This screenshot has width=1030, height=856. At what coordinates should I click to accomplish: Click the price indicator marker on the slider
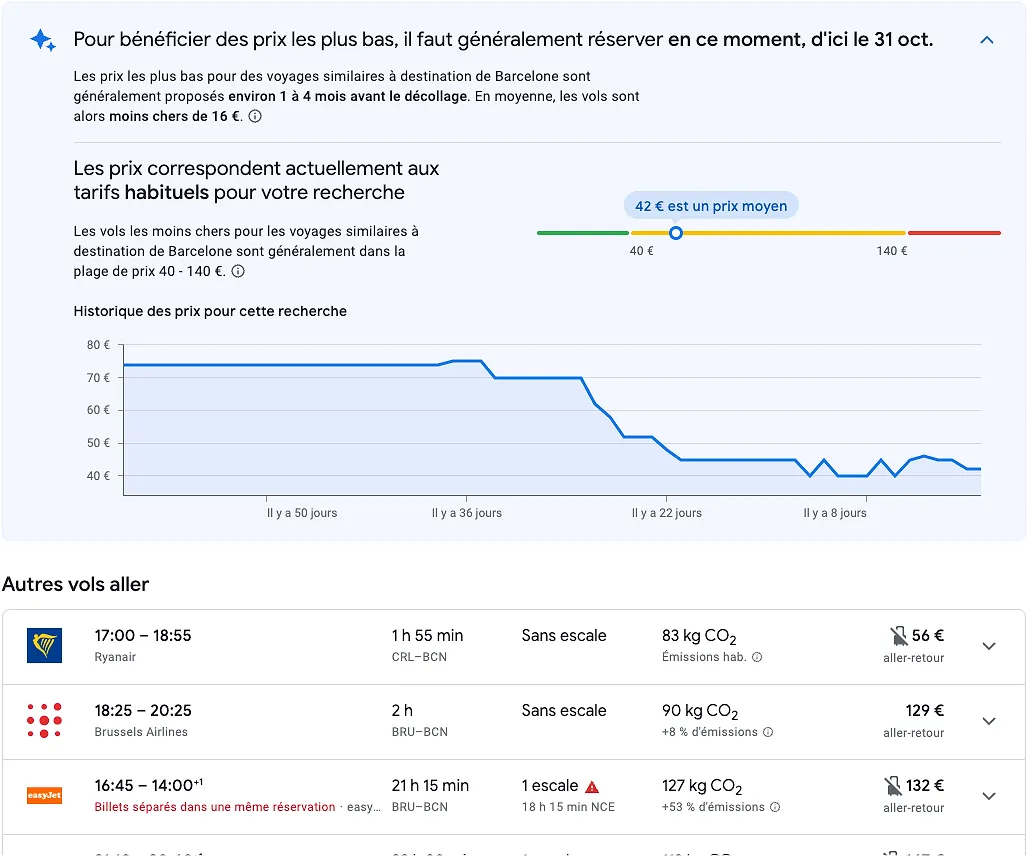click(x=675, y=233)
